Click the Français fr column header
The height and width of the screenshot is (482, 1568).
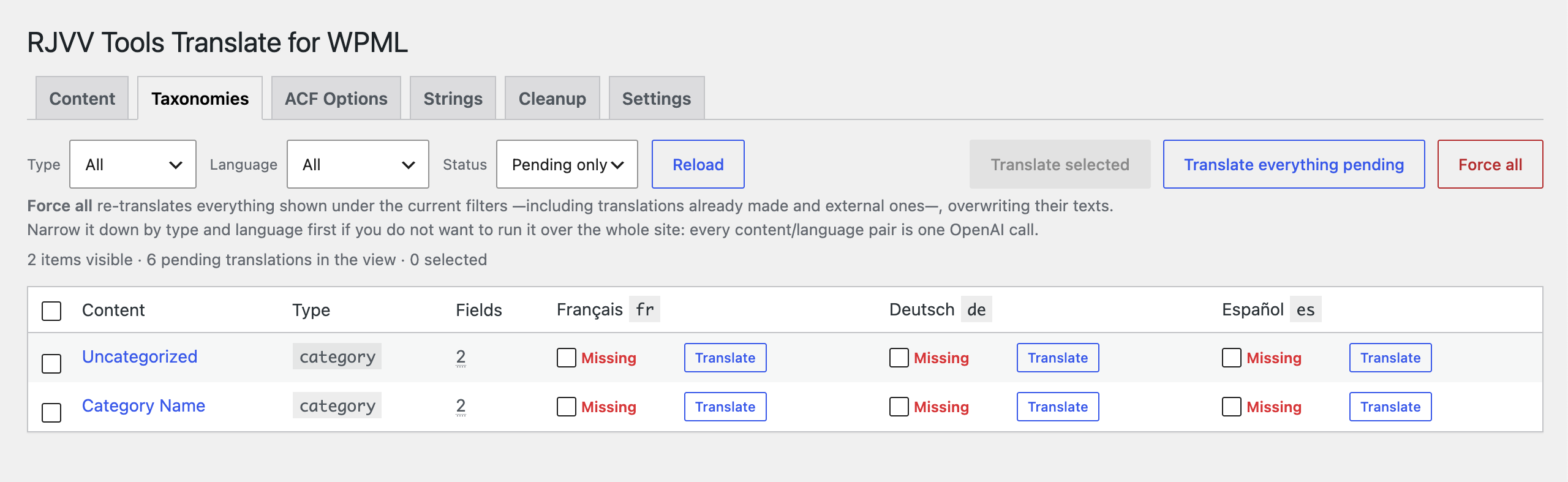[x=608, y=309]
